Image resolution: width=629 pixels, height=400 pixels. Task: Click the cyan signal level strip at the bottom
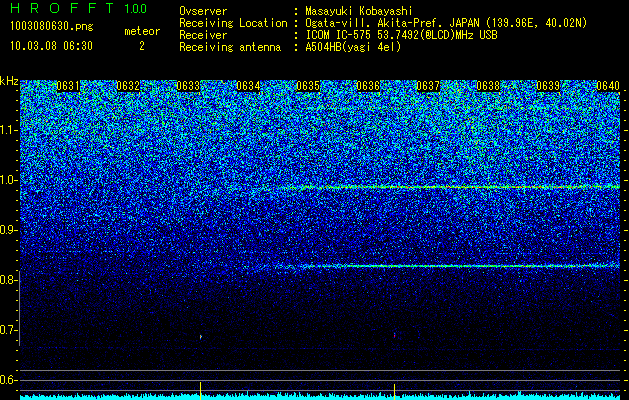[320, 396]
